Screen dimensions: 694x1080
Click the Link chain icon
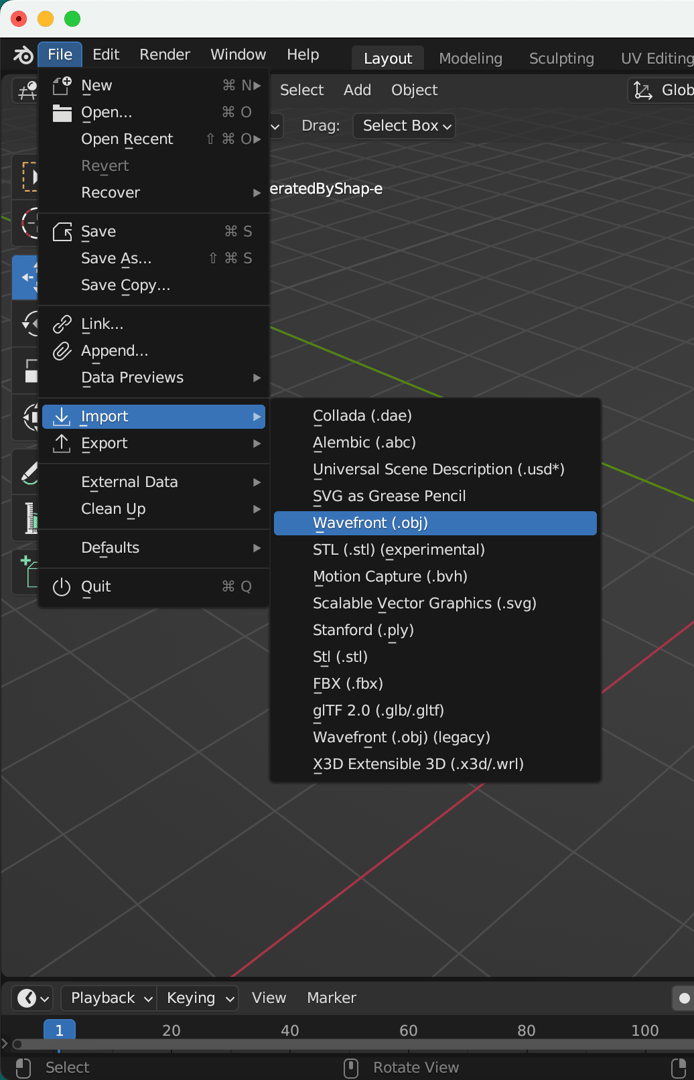[62, 324]
